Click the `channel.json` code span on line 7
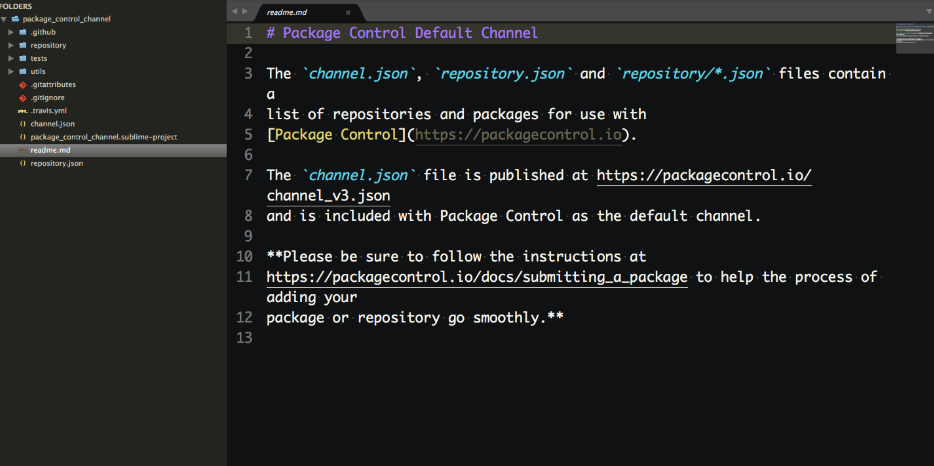 [x=359, y=175]
